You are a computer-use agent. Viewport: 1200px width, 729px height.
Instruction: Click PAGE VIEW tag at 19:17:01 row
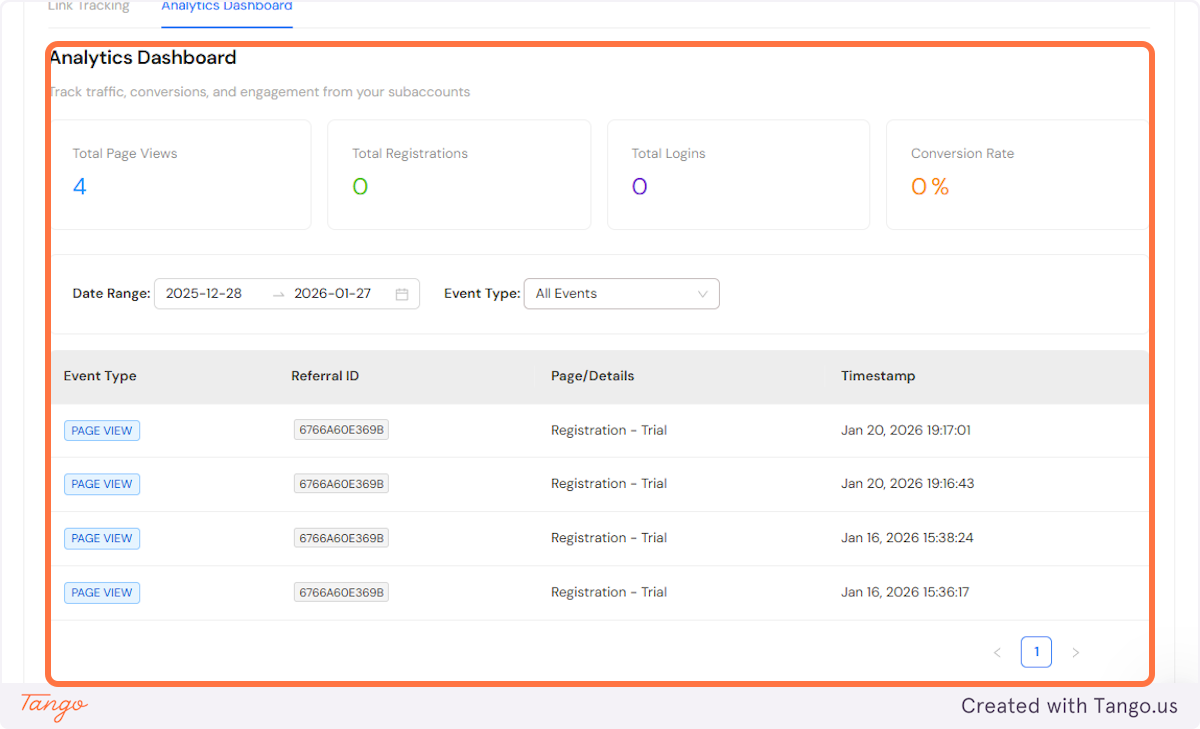click(102, 431)
